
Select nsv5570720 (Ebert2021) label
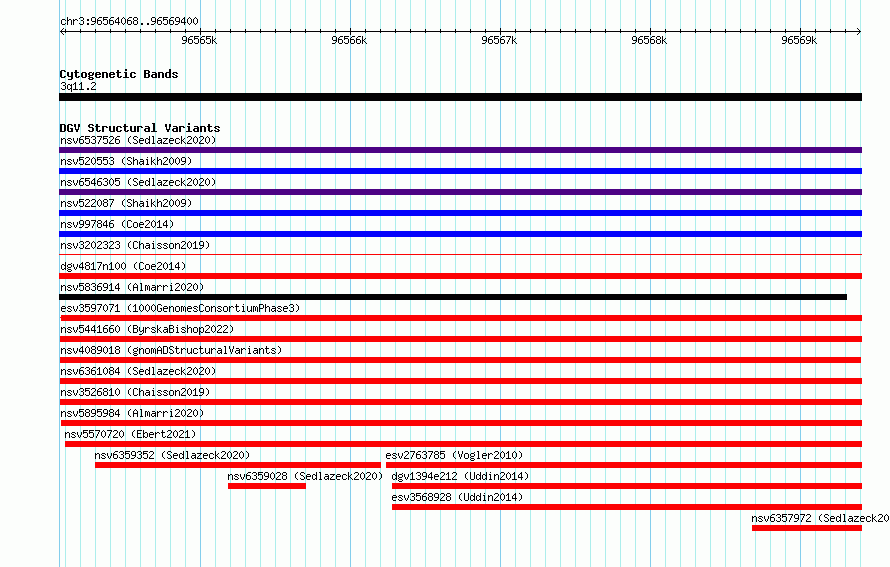[130, 434]
